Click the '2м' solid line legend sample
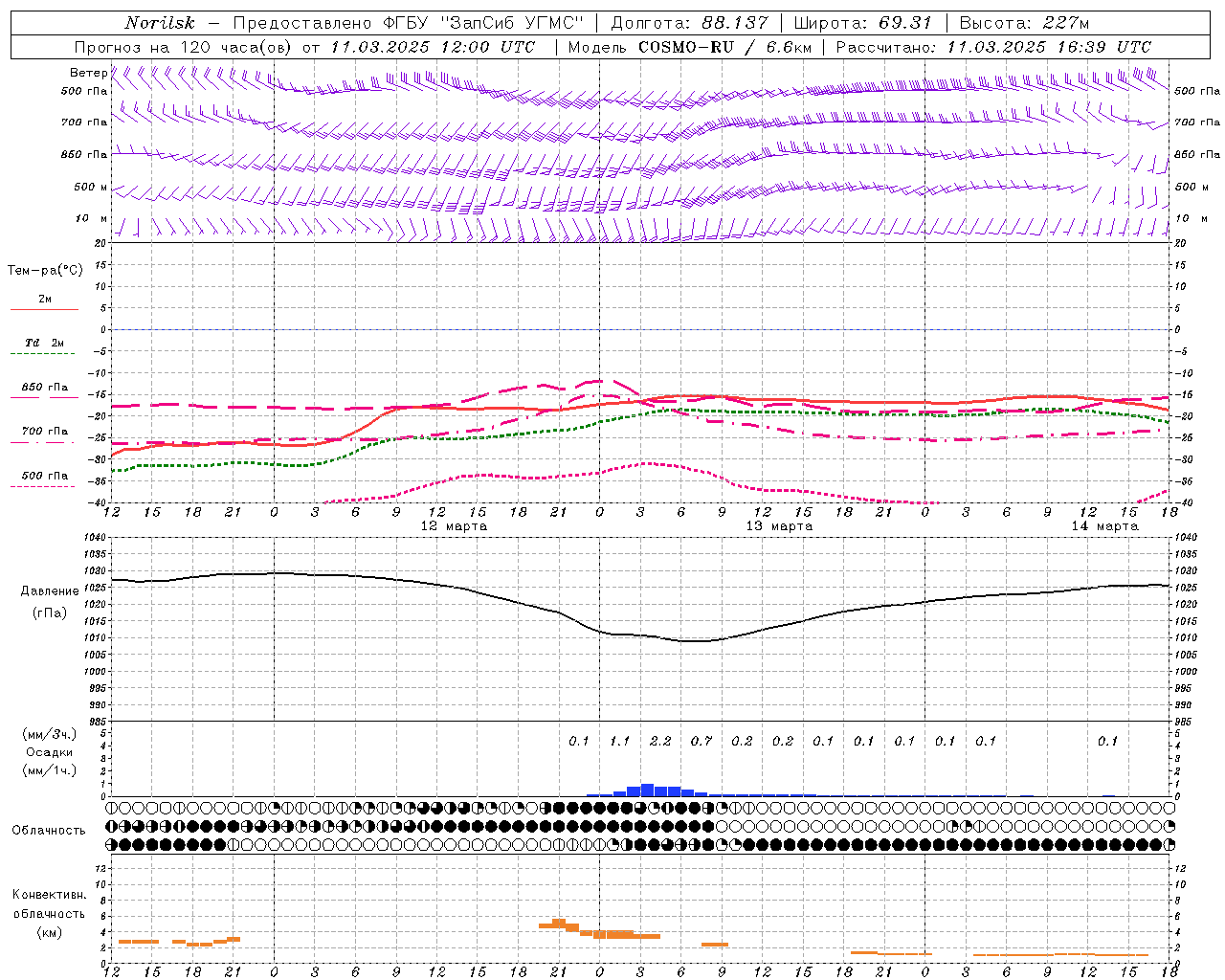 coord(44,310)
